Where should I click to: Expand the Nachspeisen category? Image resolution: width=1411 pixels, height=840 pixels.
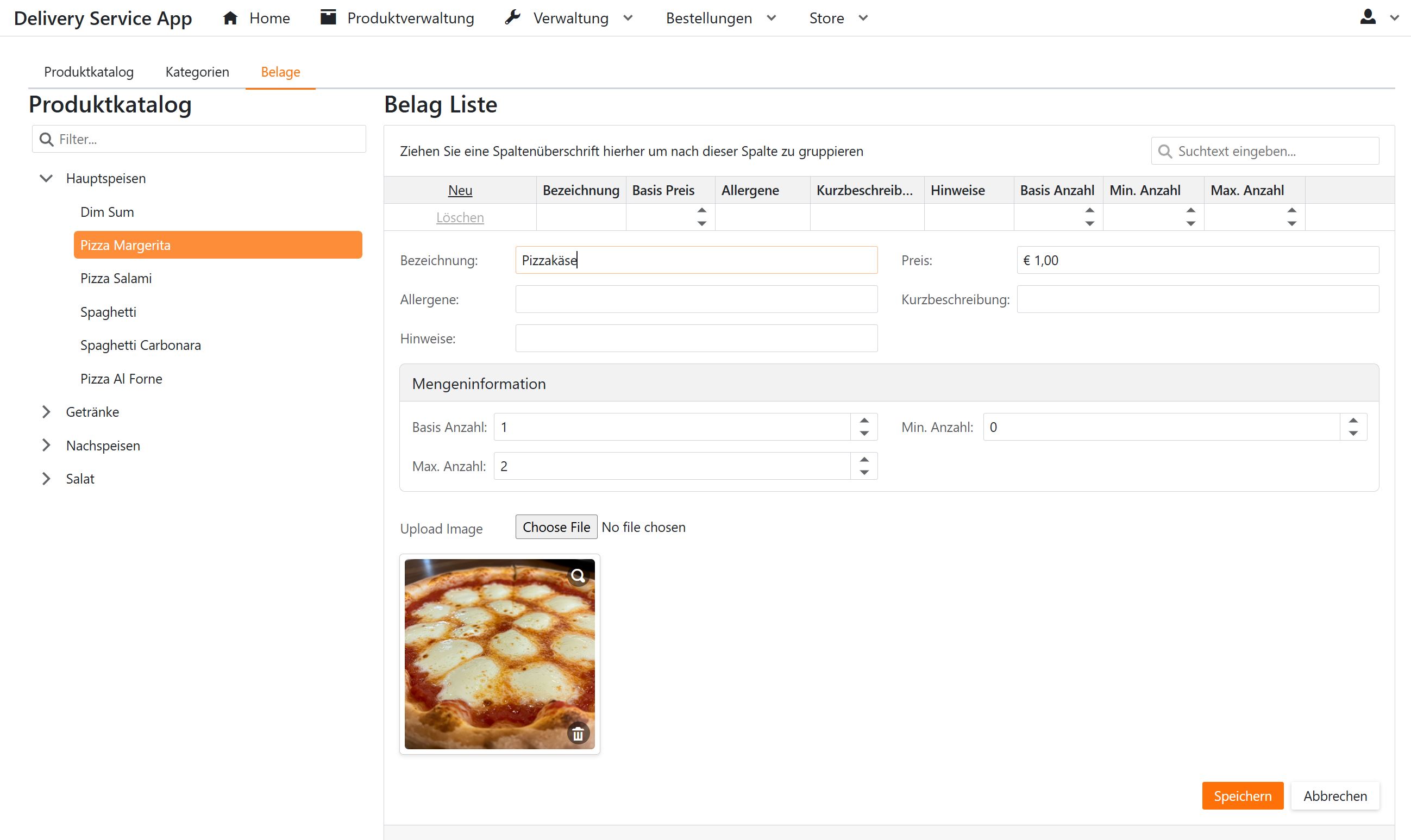click(x=46, y=446)
